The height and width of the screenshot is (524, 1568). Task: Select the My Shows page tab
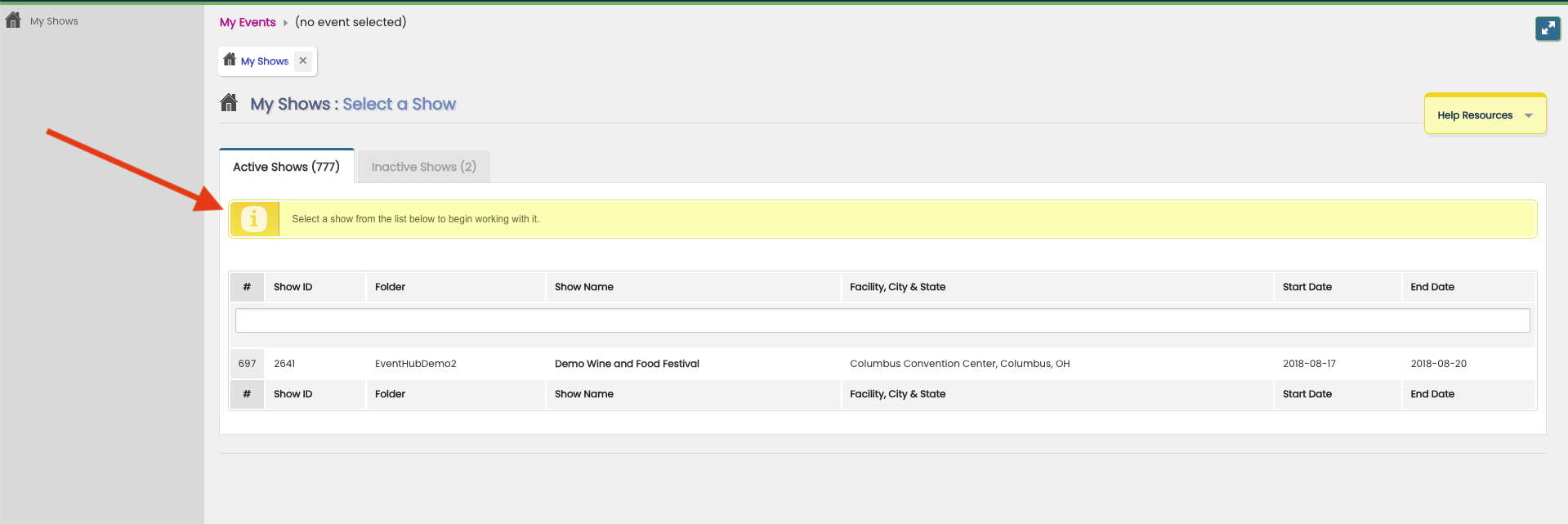[x=265, y=61]
